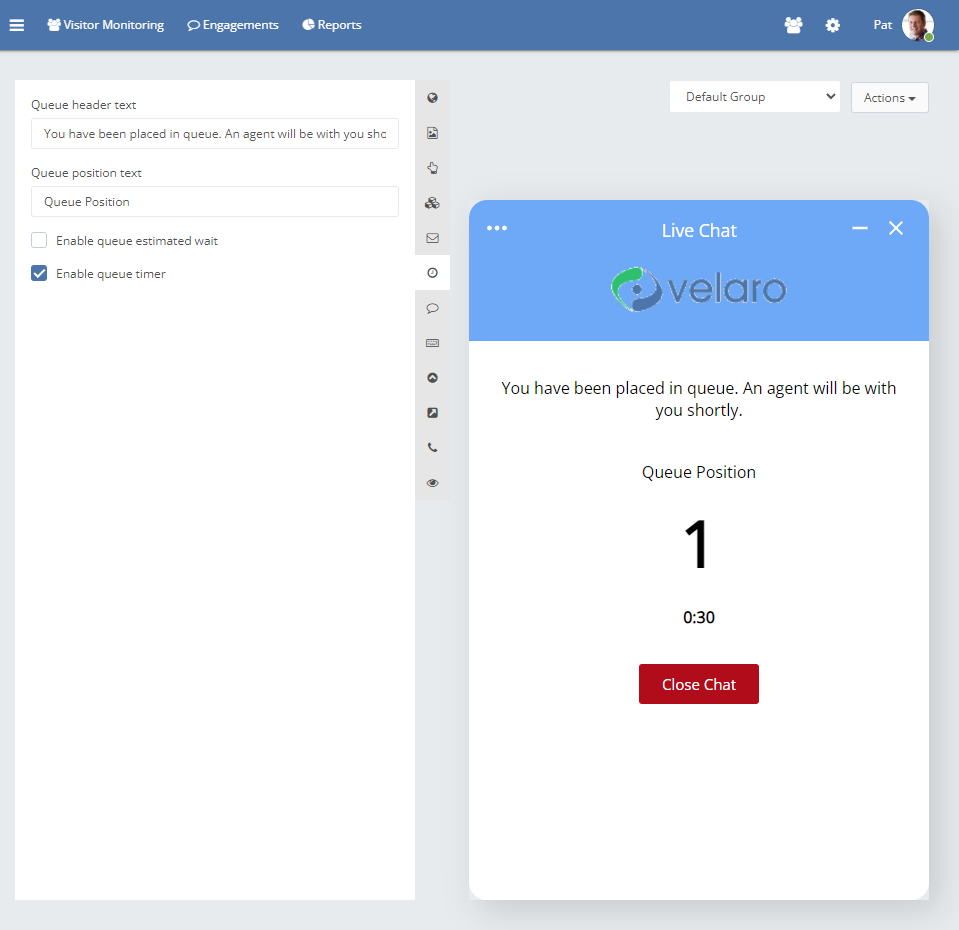This screenshot has width=959, height=930.
Task: Enable queue estimated wait checkbox
Action: (x=39, y=240)
